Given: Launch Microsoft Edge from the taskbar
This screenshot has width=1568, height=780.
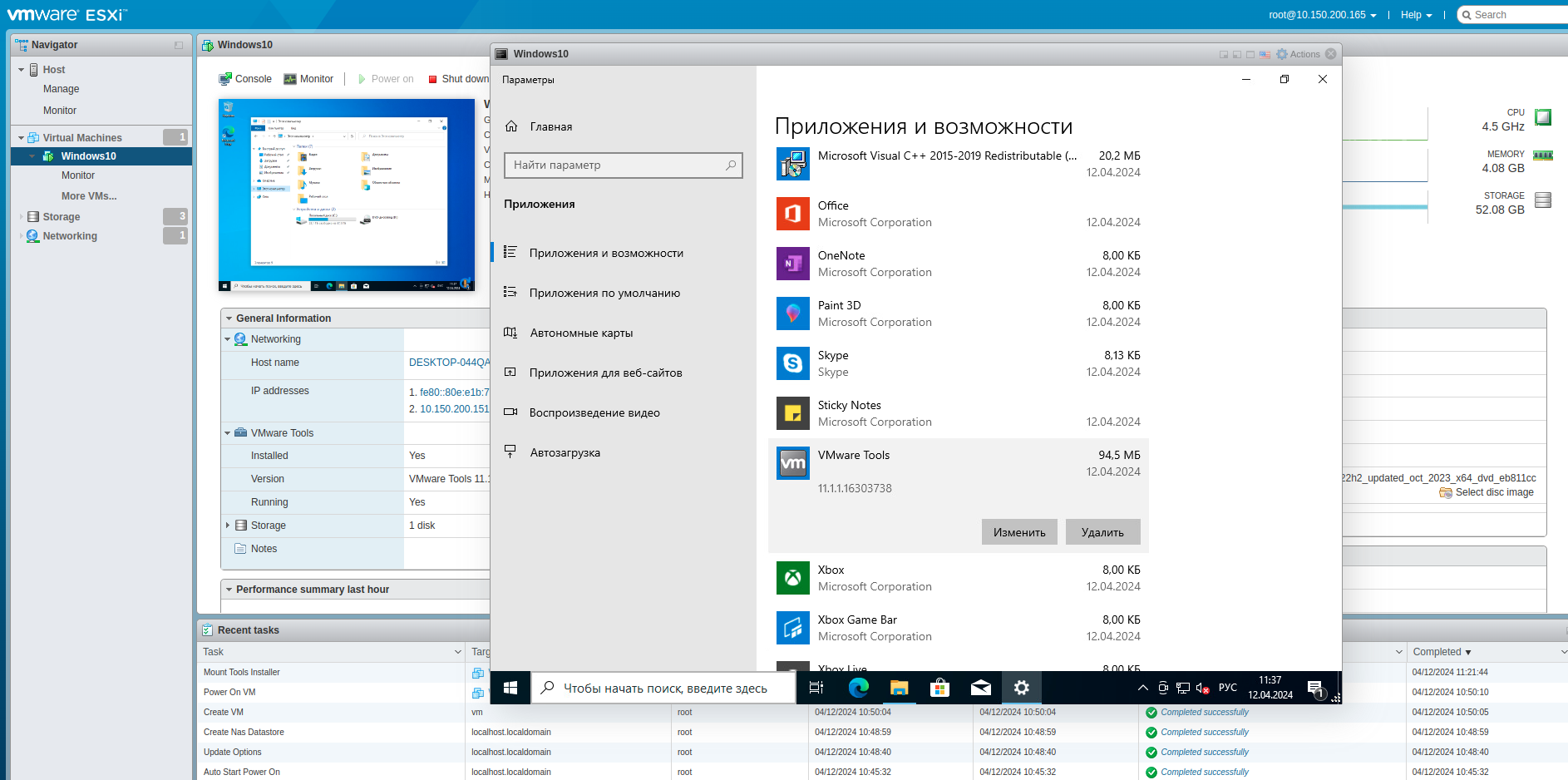Looking at the screenshot, I should pyautogui.click(x=858, y=688).
